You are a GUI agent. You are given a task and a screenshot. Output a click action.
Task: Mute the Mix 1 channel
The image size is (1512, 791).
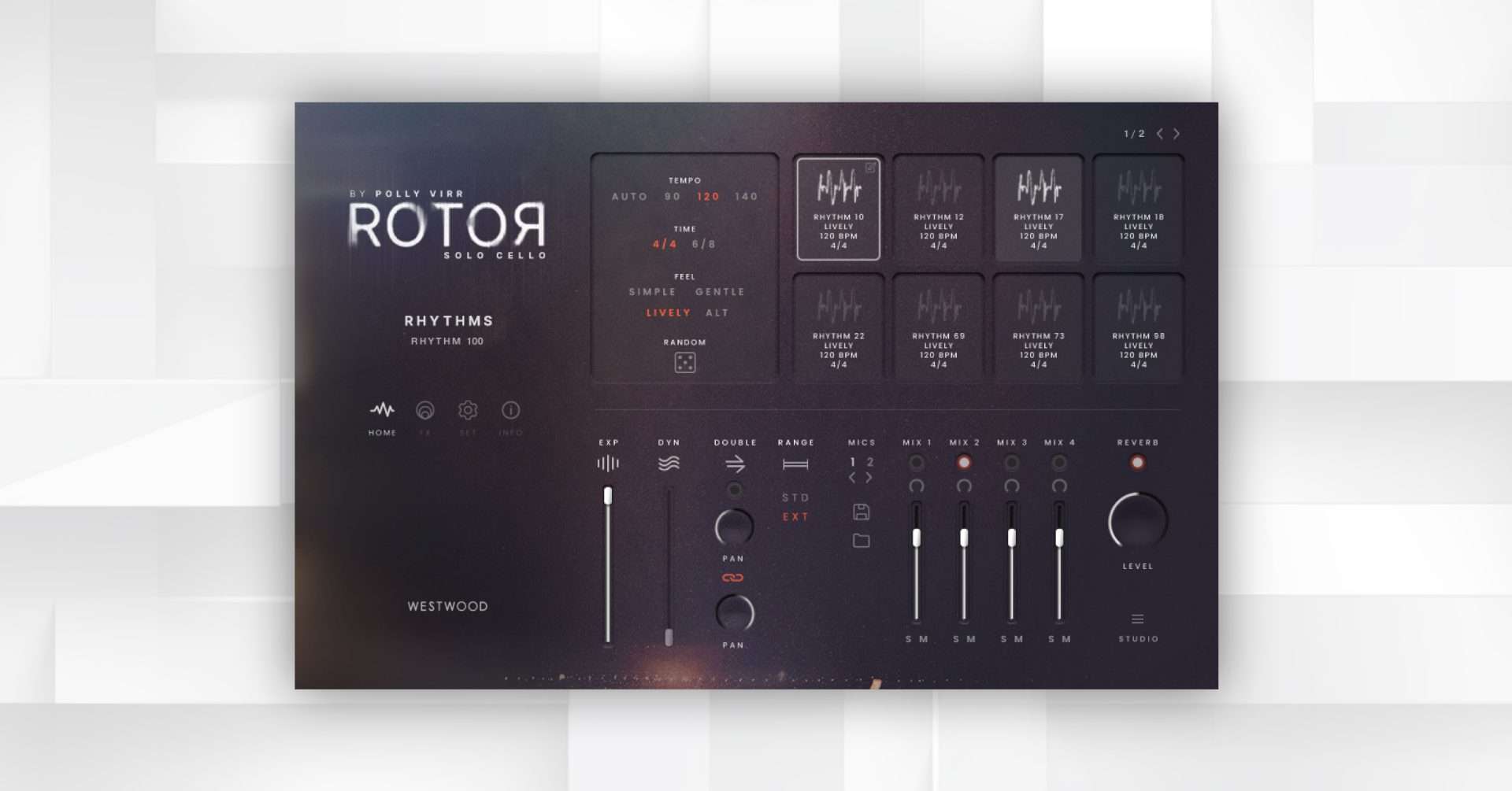click(x=924, y=639)
